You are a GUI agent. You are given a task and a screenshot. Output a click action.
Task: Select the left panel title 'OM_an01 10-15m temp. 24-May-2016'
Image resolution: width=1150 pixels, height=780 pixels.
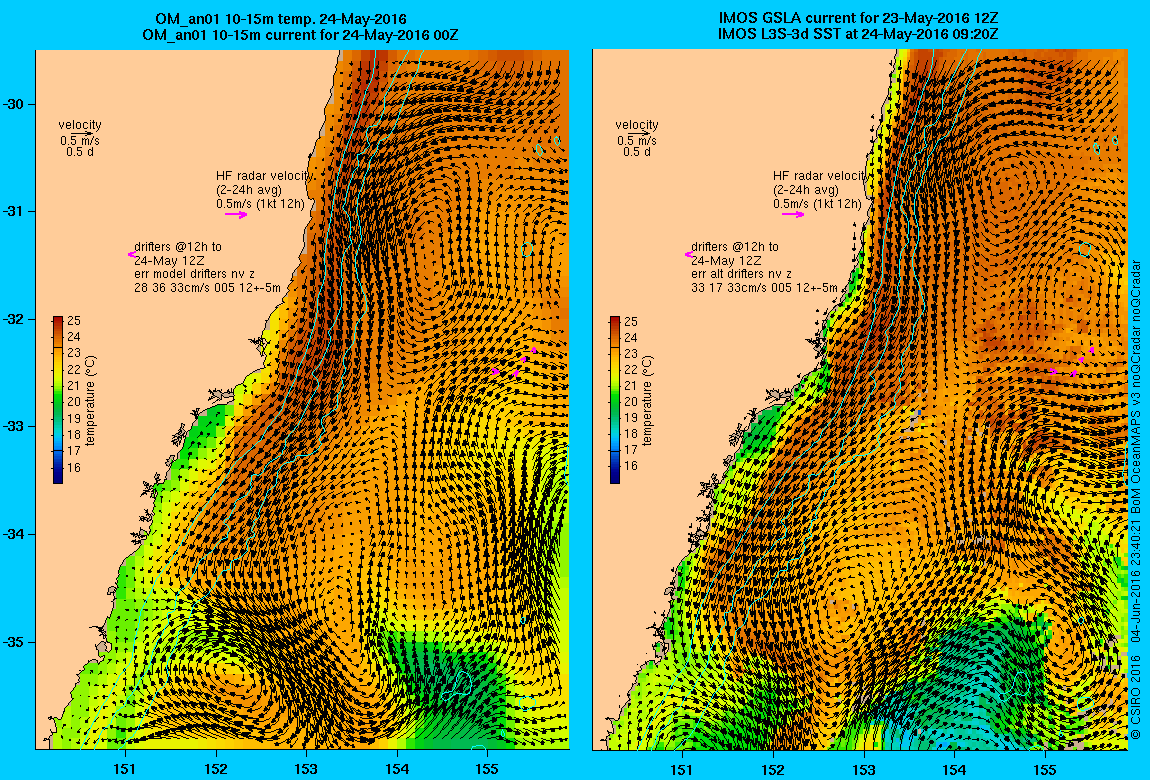tap(280, 19)
